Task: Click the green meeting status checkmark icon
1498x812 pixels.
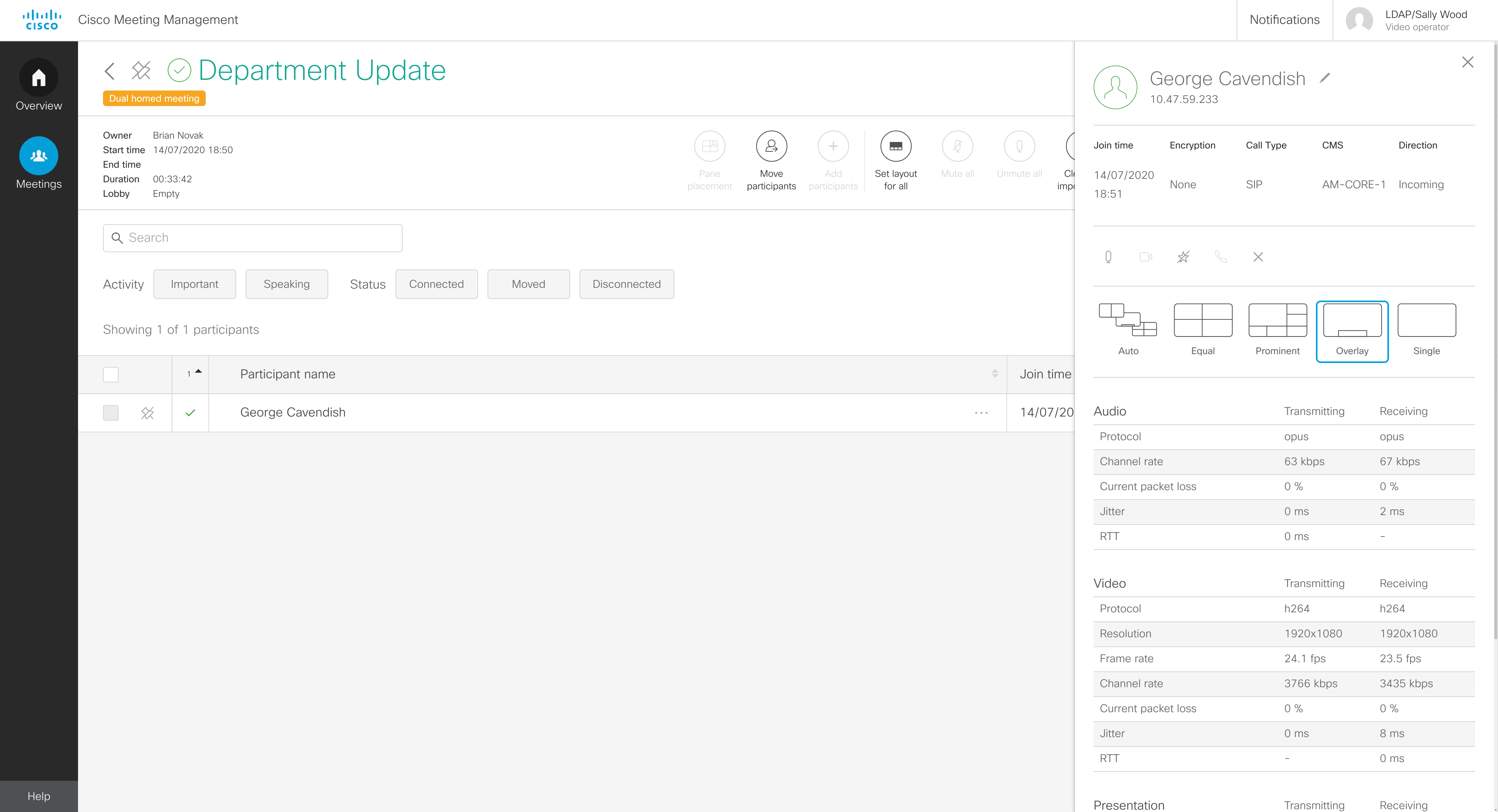Action: (x=179, y=70)
